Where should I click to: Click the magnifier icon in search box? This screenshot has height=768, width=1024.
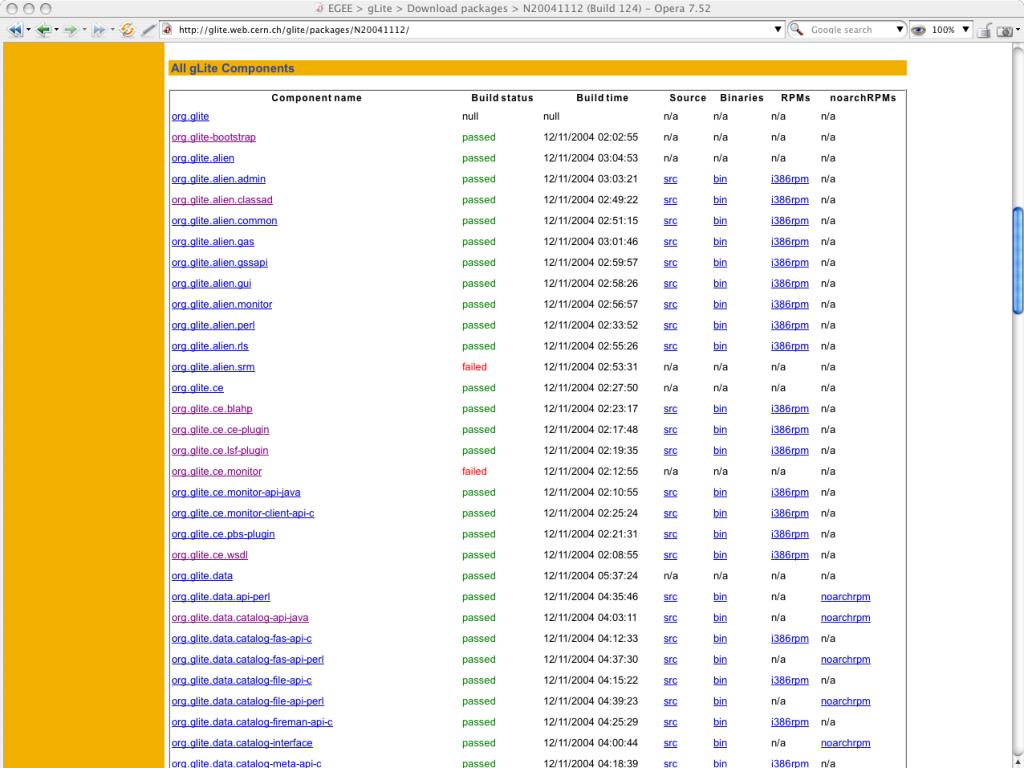(x=796, y=29)
